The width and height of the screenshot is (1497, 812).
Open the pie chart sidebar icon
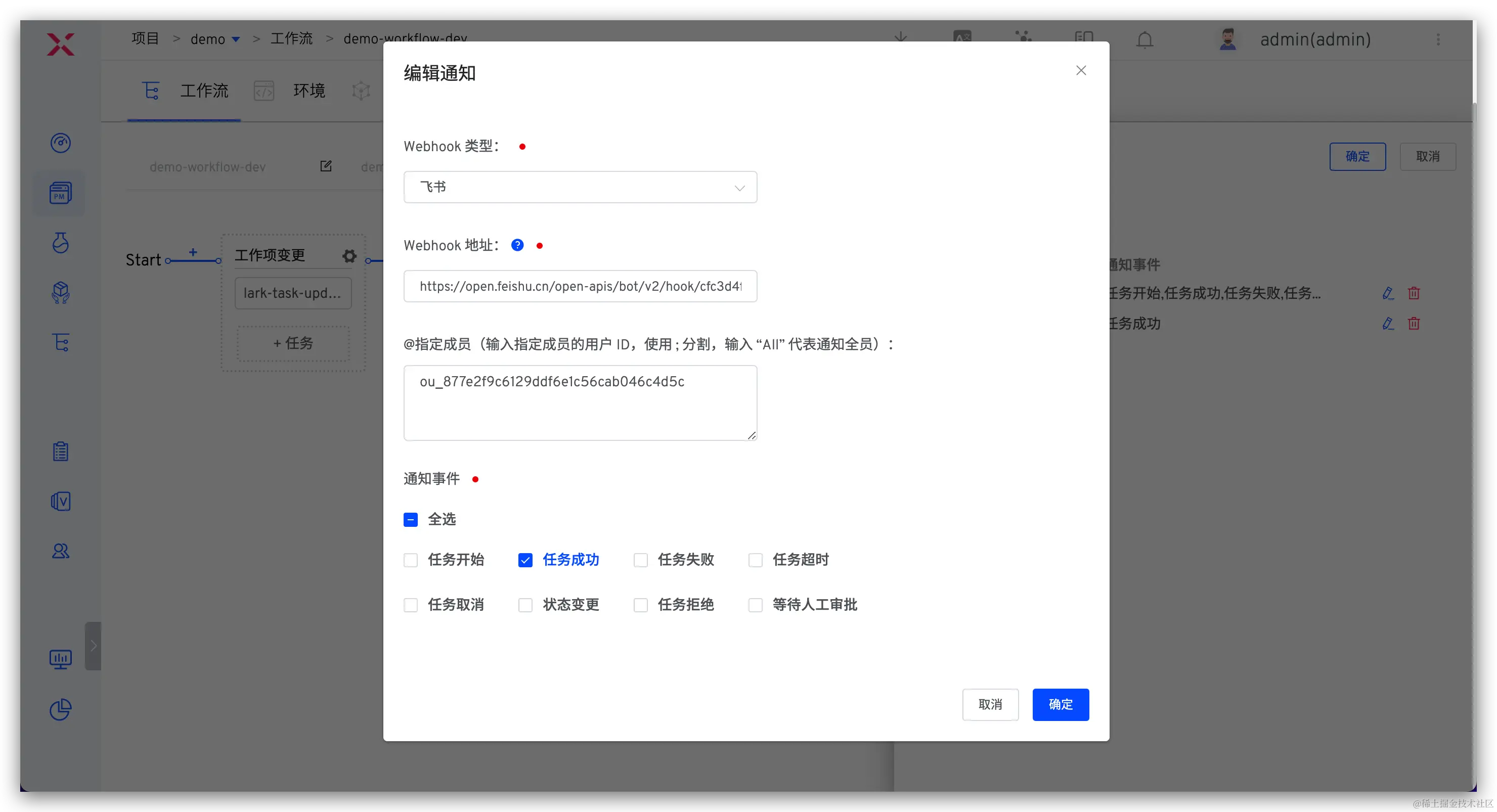coord(61,709)
